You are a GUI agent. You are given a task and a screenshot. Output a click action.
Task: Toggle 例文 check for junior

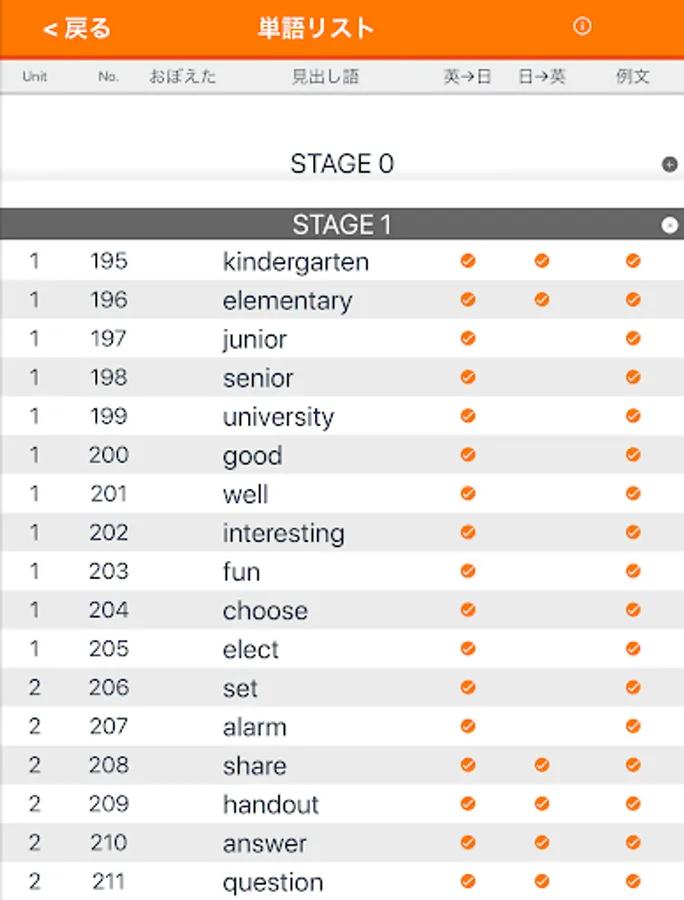coord(633,339)
